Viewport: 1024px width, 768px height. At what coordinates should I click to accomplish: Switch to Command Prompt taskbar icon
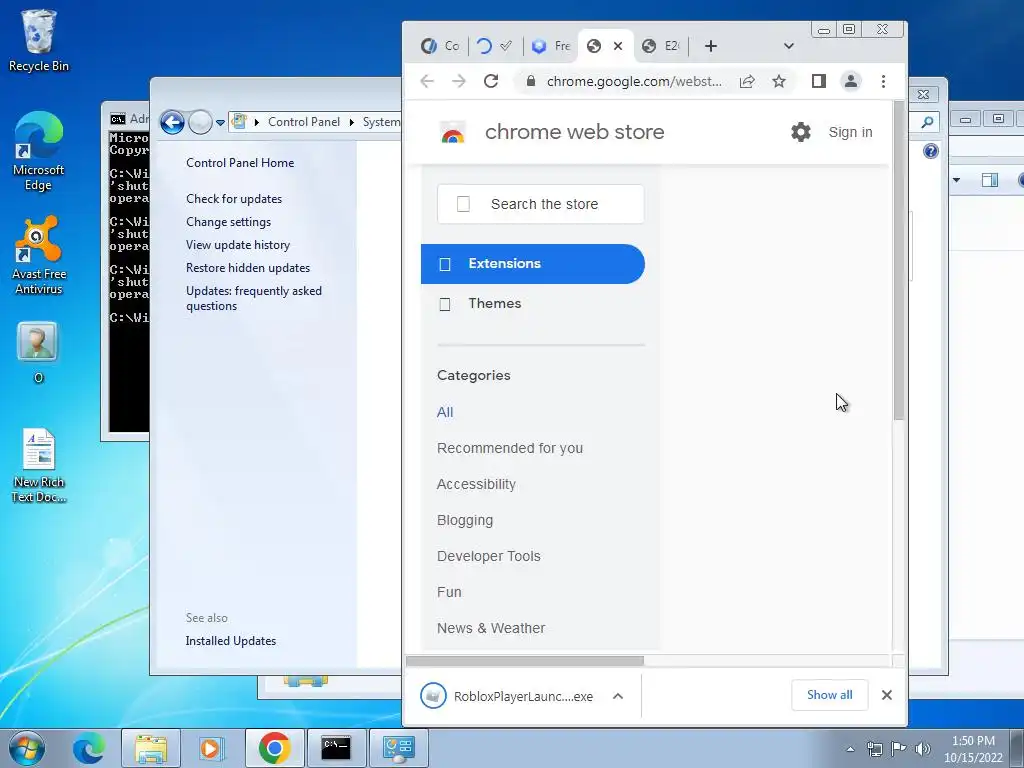point(336,748)
